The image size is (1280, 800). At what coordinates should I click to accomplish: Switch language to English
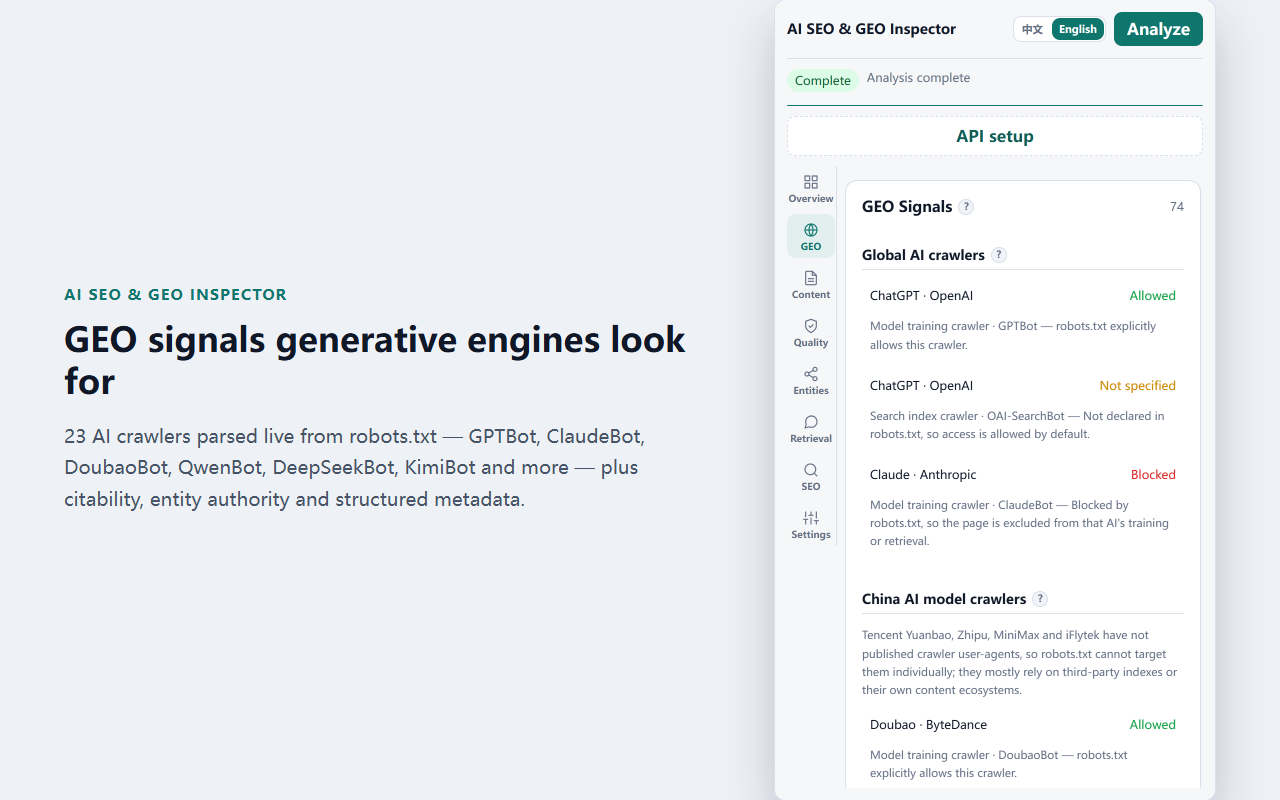(x=1078, y=29)
